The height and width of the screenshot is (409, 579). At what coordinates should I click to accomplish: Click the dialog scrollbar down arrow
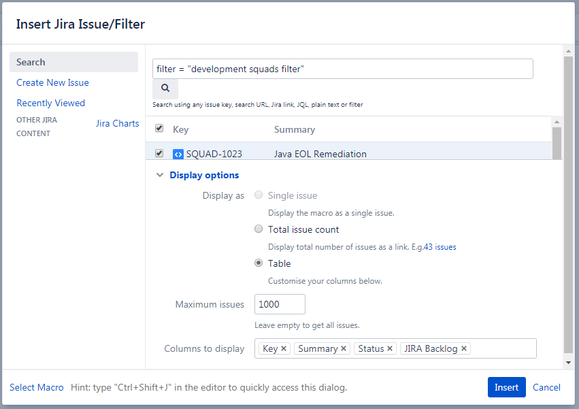pyautogui.click(x=569, y=362)
